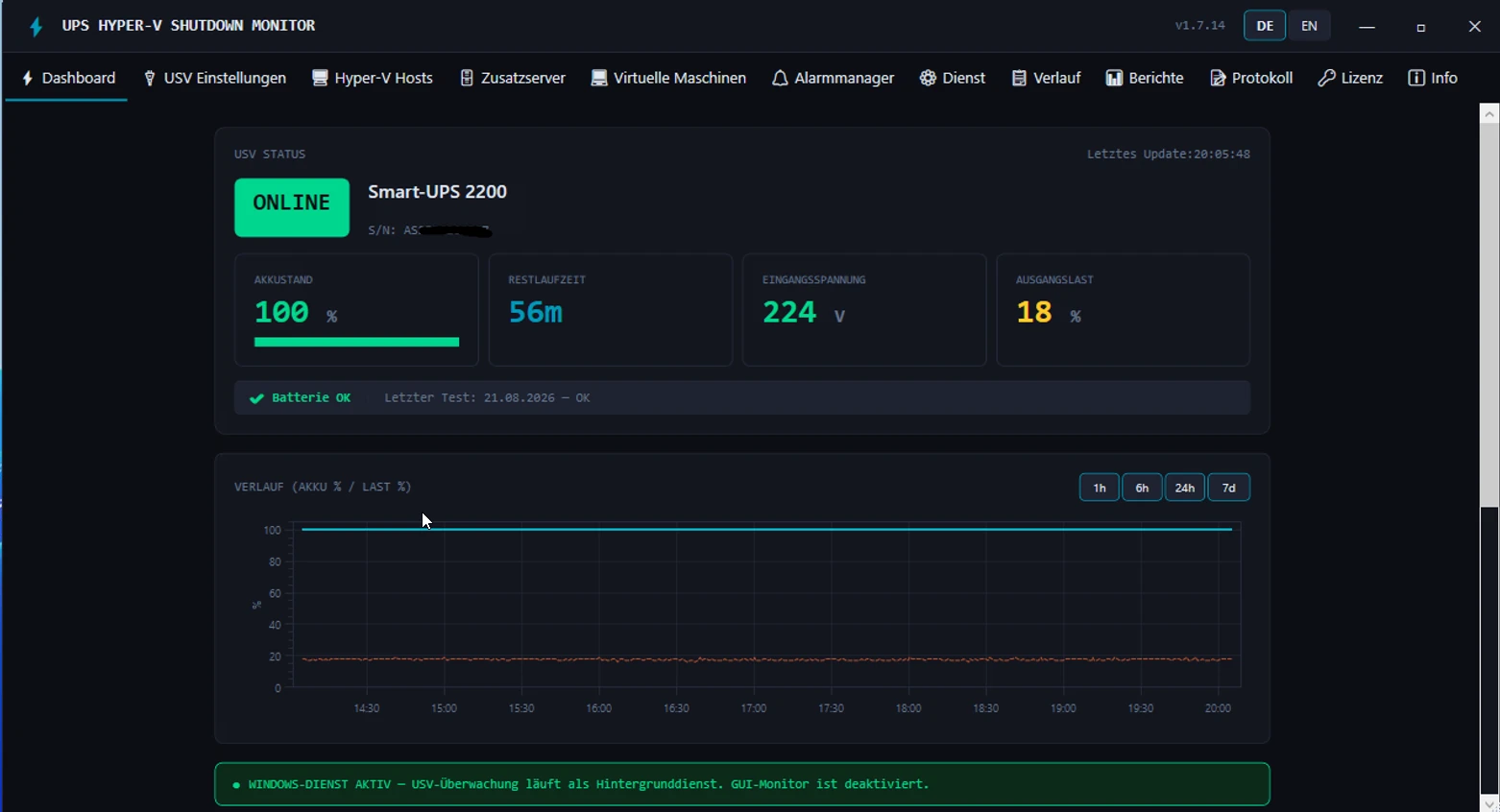This screenshot has width=1500, height=812.
Task: Click the scrollbar up arrow
Action: (x=1489, y=114)
